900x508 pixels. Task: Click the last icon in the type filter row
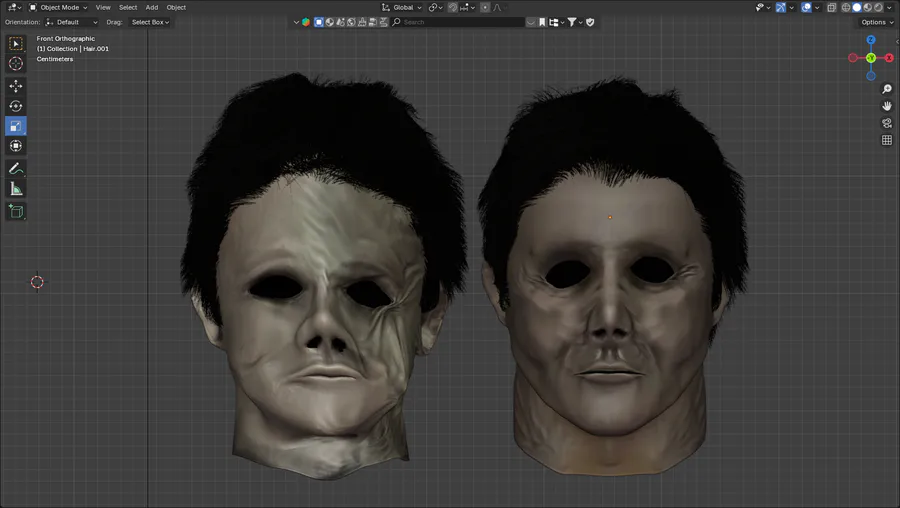pyautogui.click(x=383, y=22)
